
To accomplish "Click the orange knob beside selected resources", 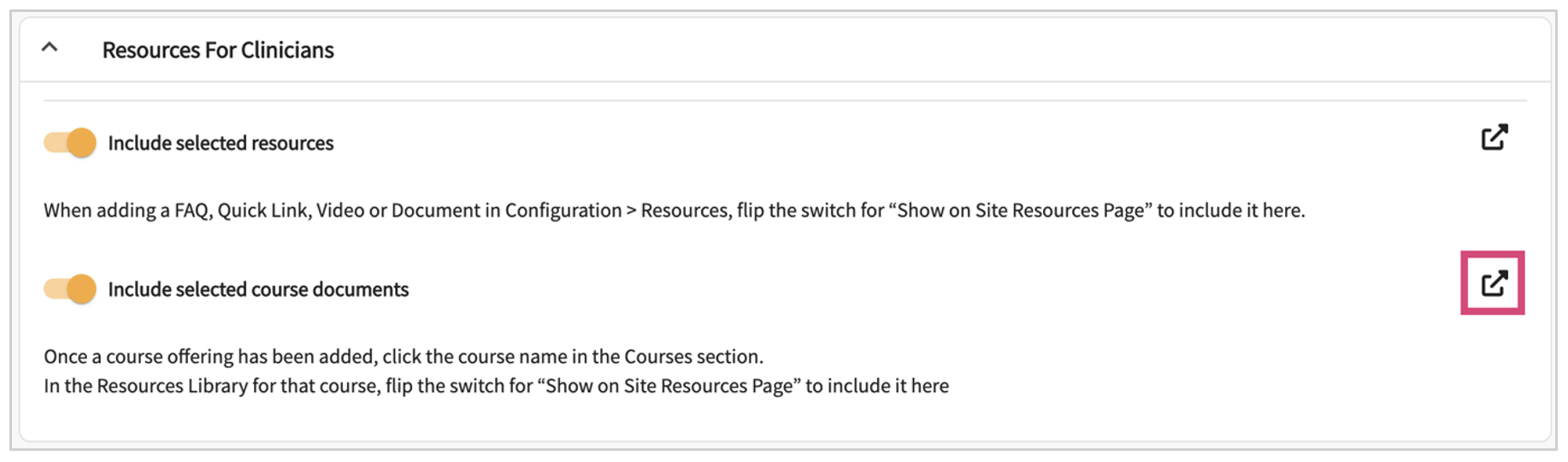I will [x=81, y=143].
